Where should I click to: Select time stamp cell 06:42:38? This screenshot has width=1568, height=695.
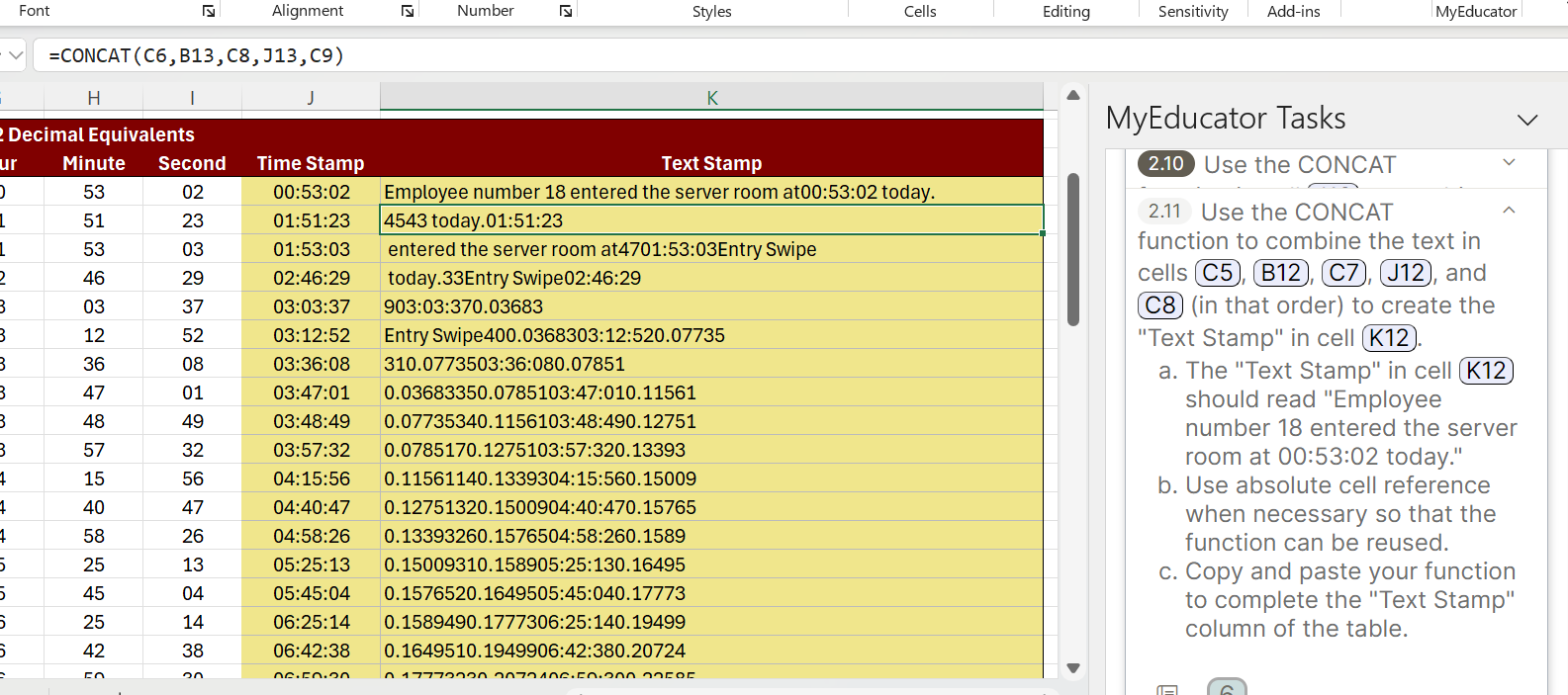click(311, 651)
